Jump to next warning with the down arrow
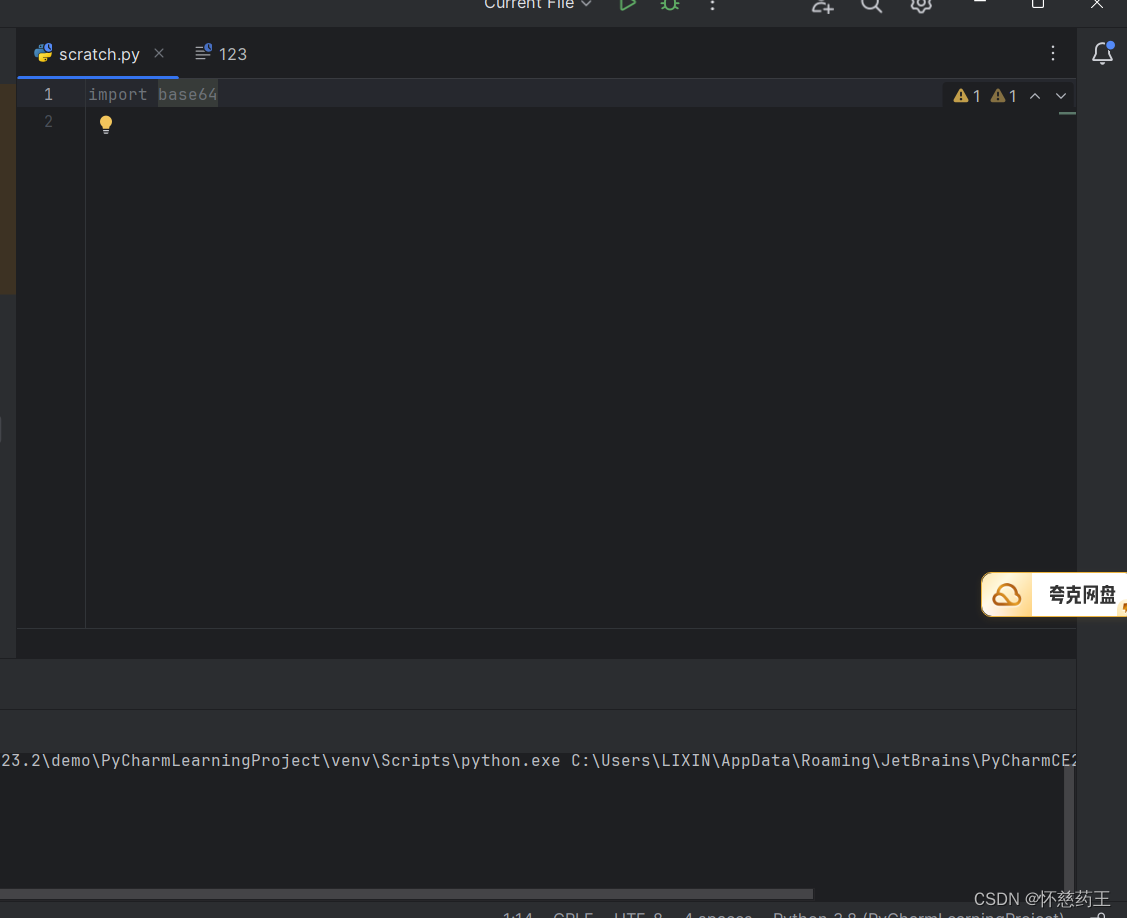This screenshot has width=1127, height=918. (1060, 96)
